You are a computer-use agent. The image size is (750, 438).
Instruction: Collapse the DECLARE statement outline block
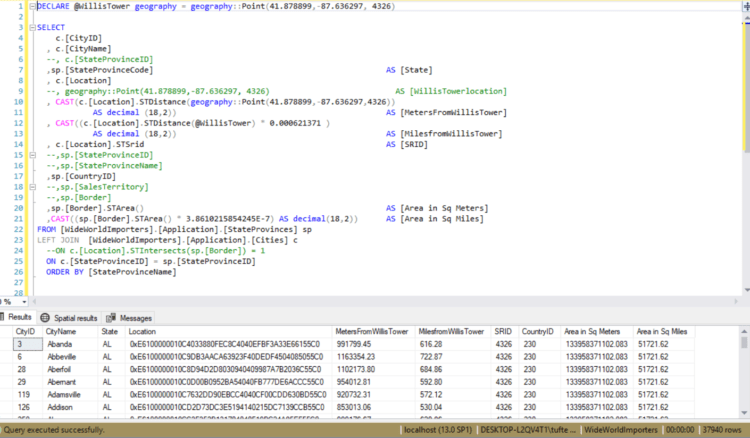(33, 6)
